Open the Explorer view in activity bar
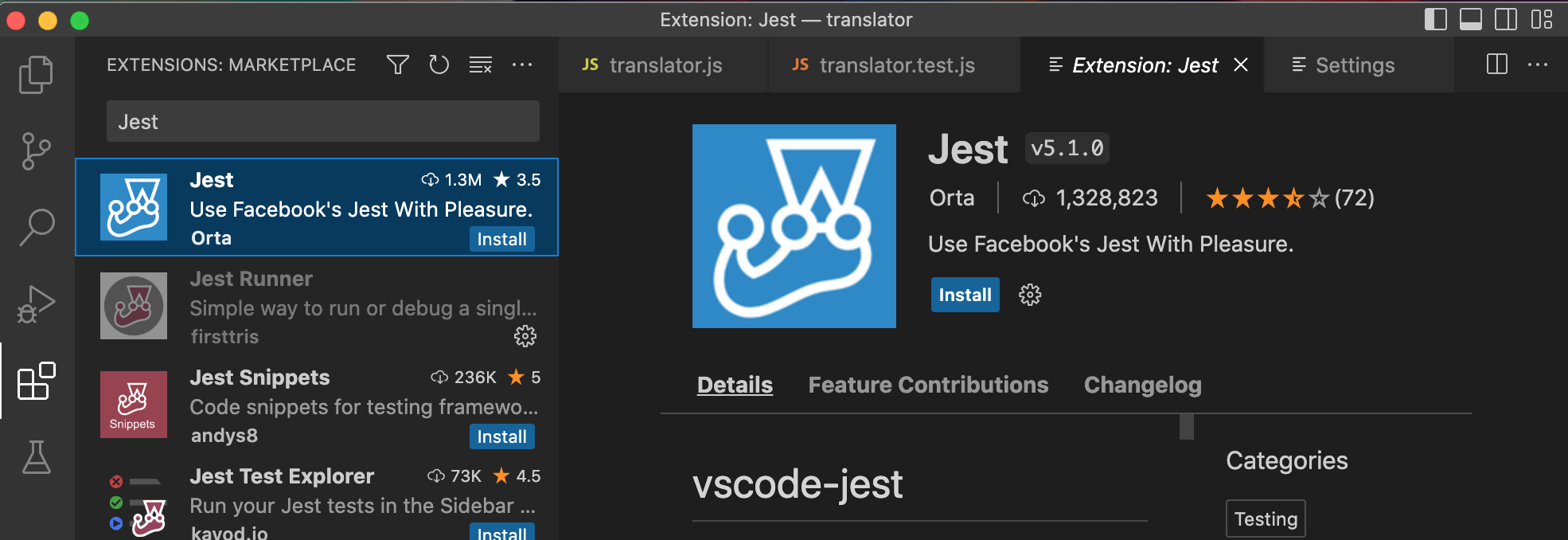Viewport: 1568px width, 540px height. [x=36, y=75]
